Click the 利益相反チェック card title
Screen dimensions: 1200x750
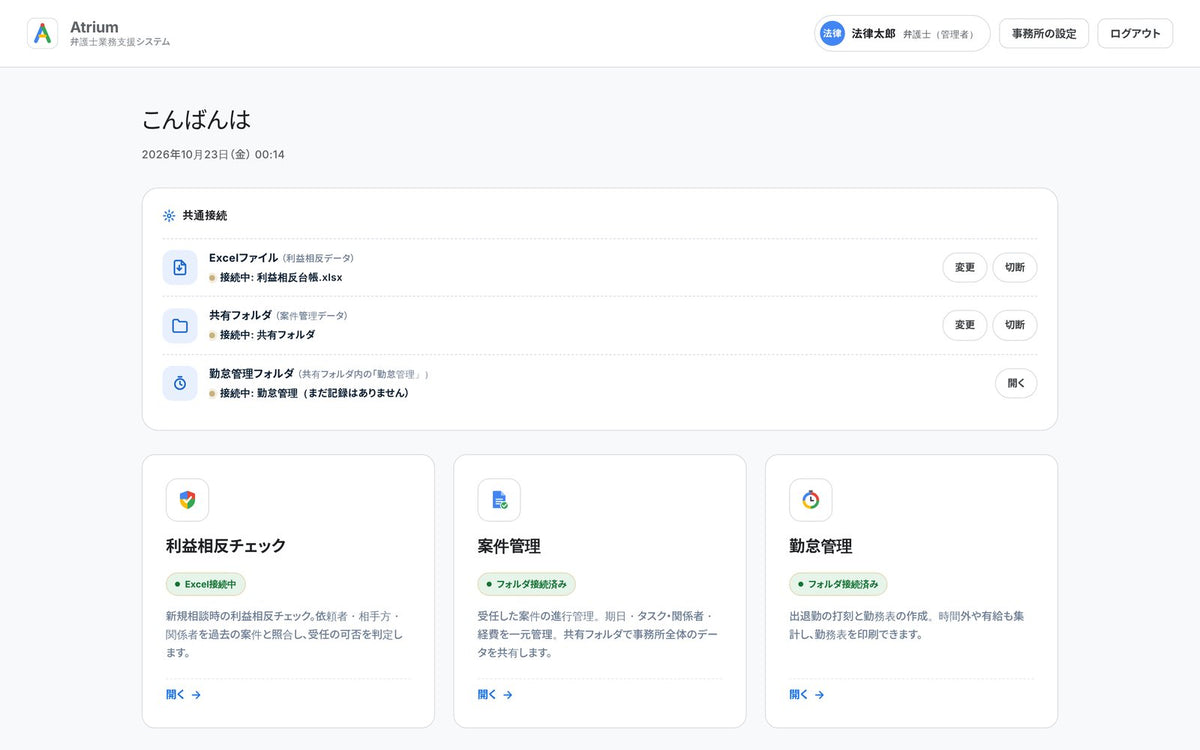click(226, 546)
